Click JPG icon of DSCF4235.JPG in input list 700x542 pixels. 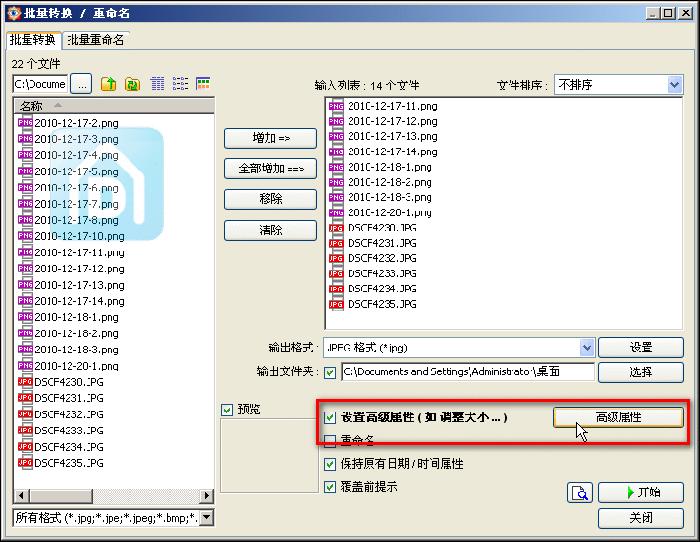tap(336, 304)
